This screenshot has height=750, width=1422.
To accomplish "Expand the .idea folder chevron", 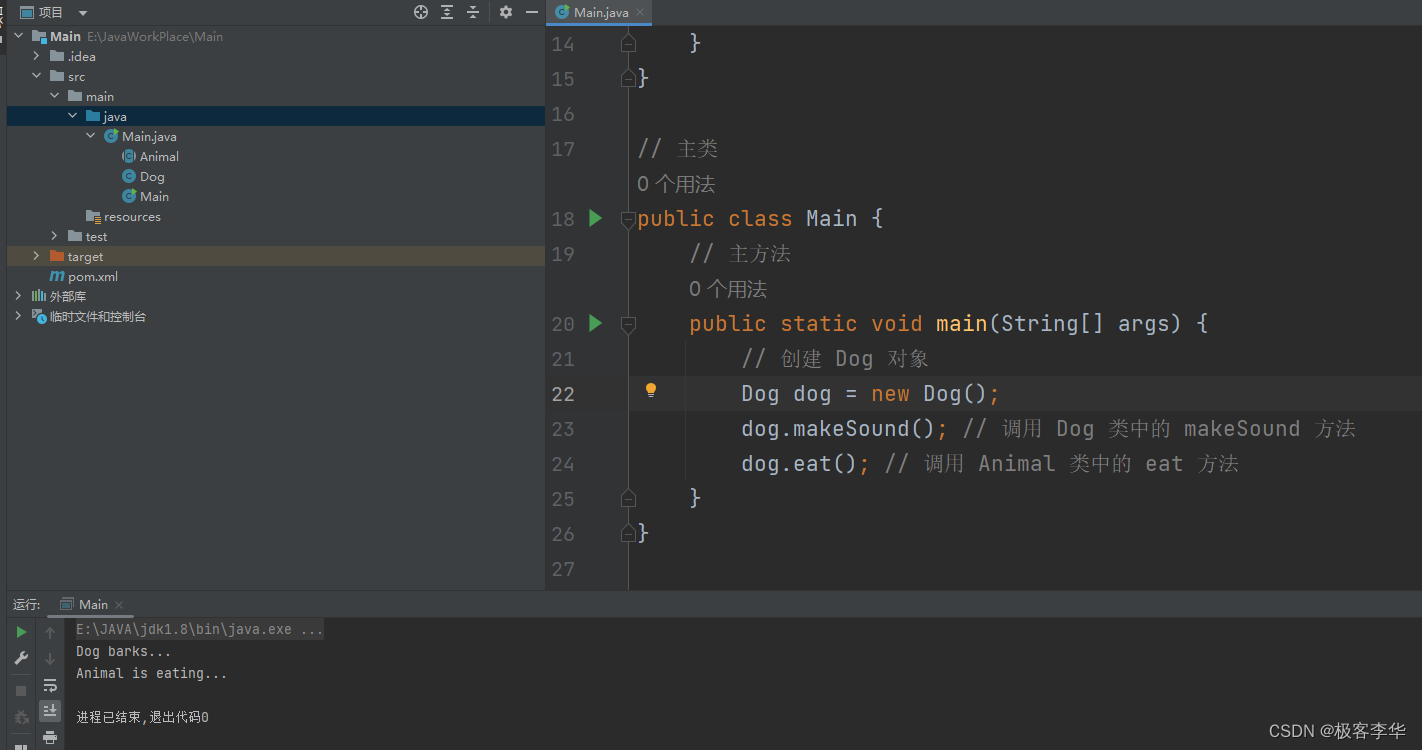I will pyautogui.click(x=37, y=56).
